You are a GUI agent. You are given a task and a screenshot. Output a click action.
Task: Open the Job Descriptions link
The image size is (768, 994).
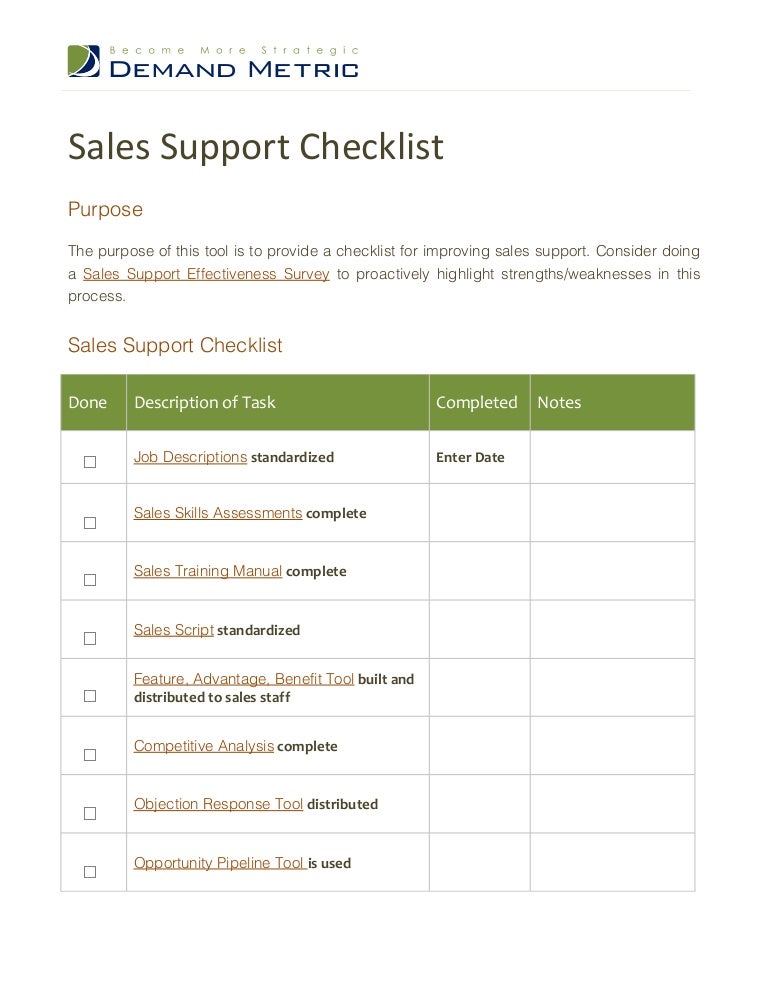[190, 457]
